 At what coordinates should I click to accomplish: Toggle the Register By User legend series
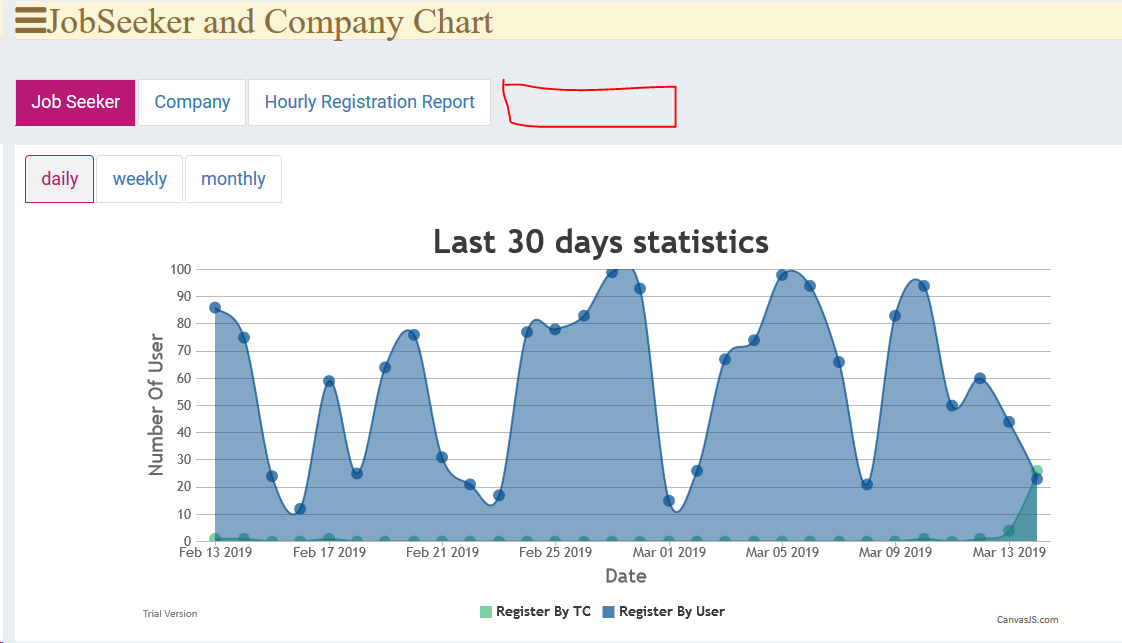point(671,611)
